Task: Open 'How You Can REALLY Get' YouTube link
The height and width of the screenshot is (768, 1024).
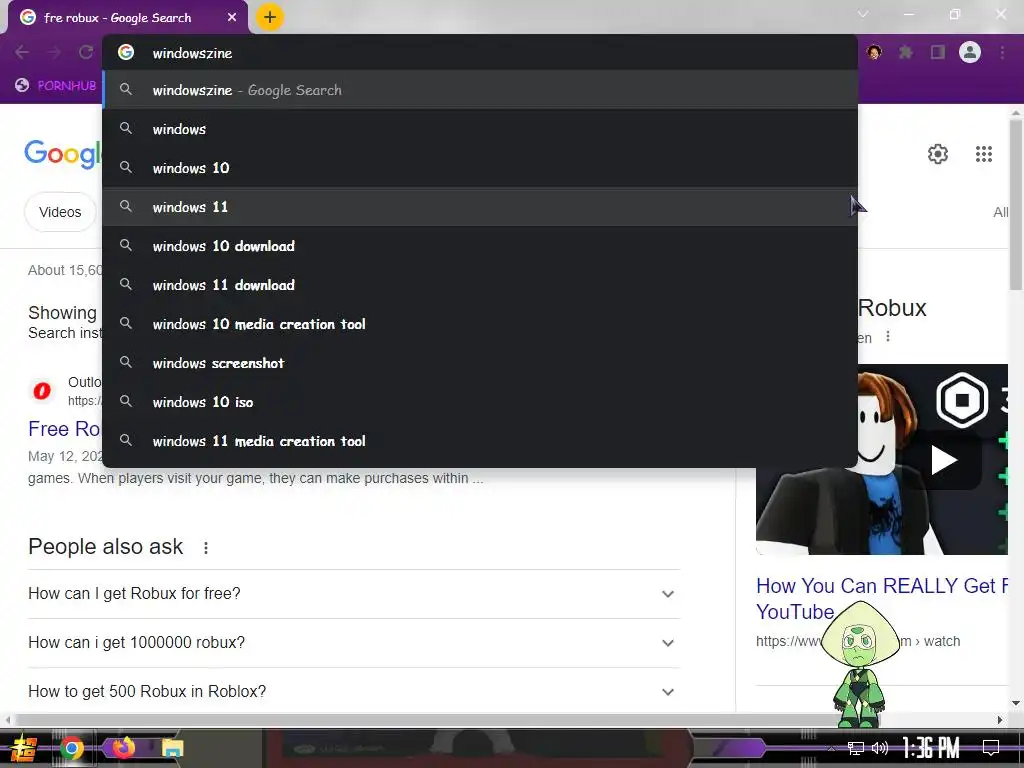Action: (x=882, y=599)
